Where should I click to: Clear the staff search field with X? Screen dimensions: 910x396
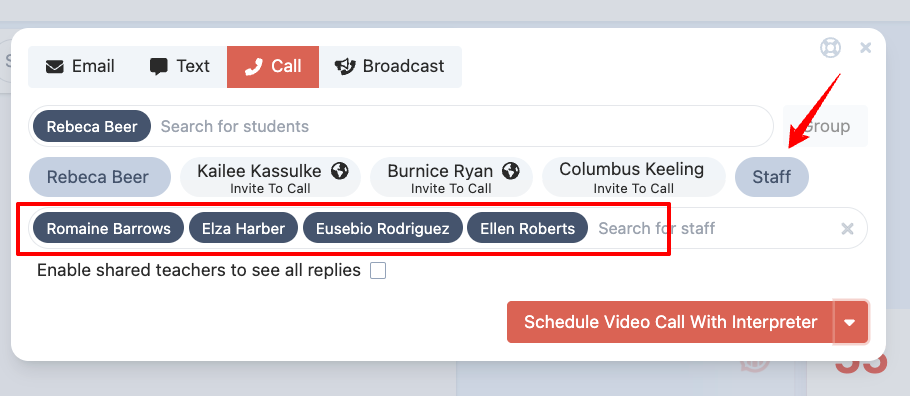coord(847,229)
